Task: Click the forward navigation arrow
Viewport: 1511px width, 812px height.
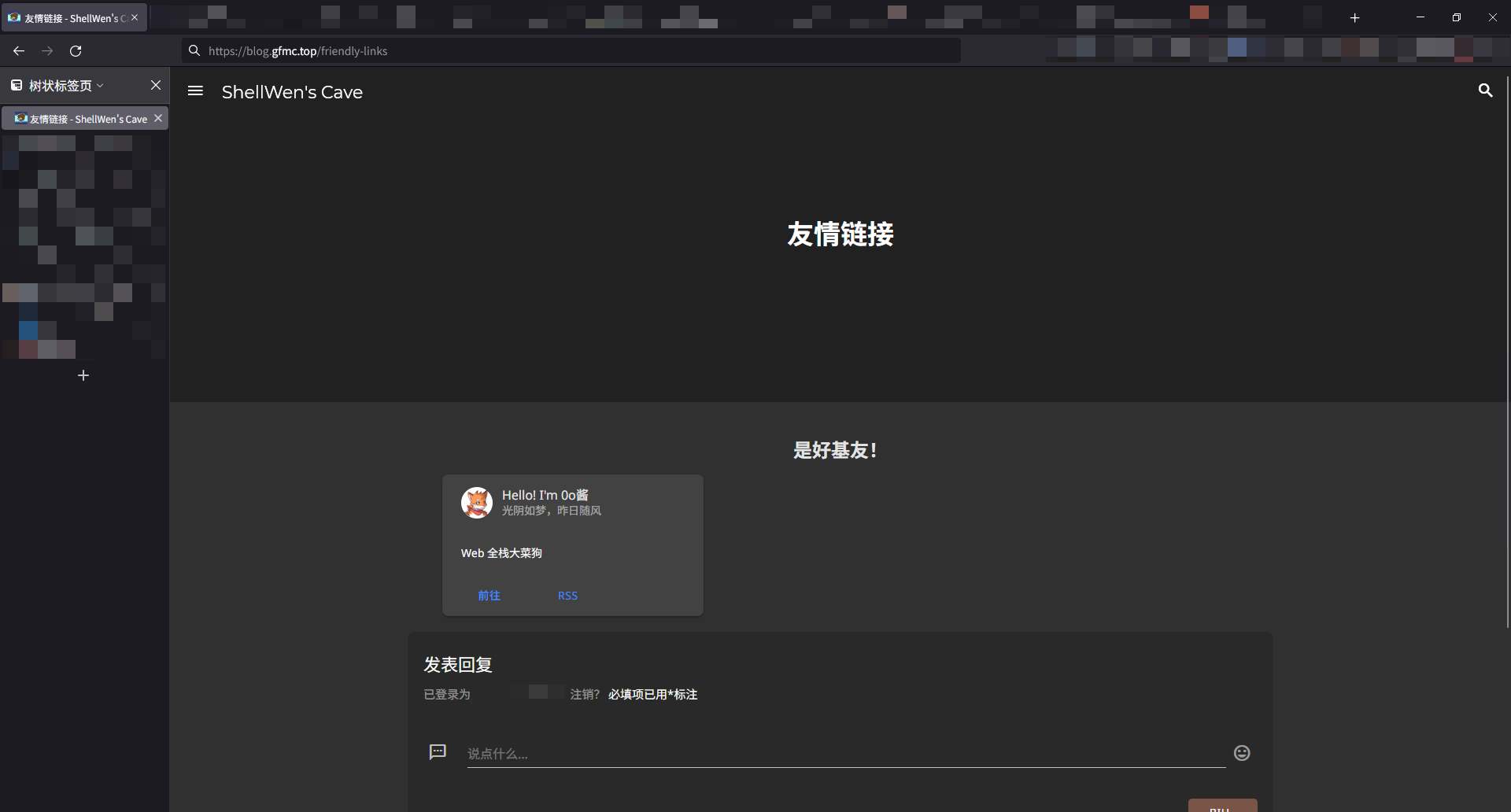Action: pyautogui.click(x=47, y=50)
